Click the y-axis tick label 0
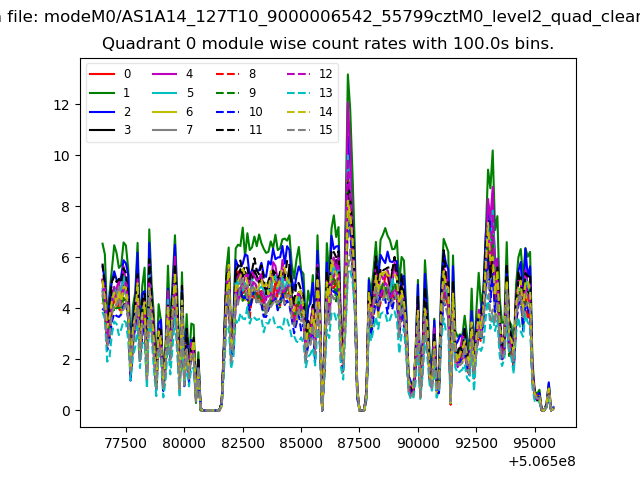Screen dimensions: 640x480 tap(65, 411)
